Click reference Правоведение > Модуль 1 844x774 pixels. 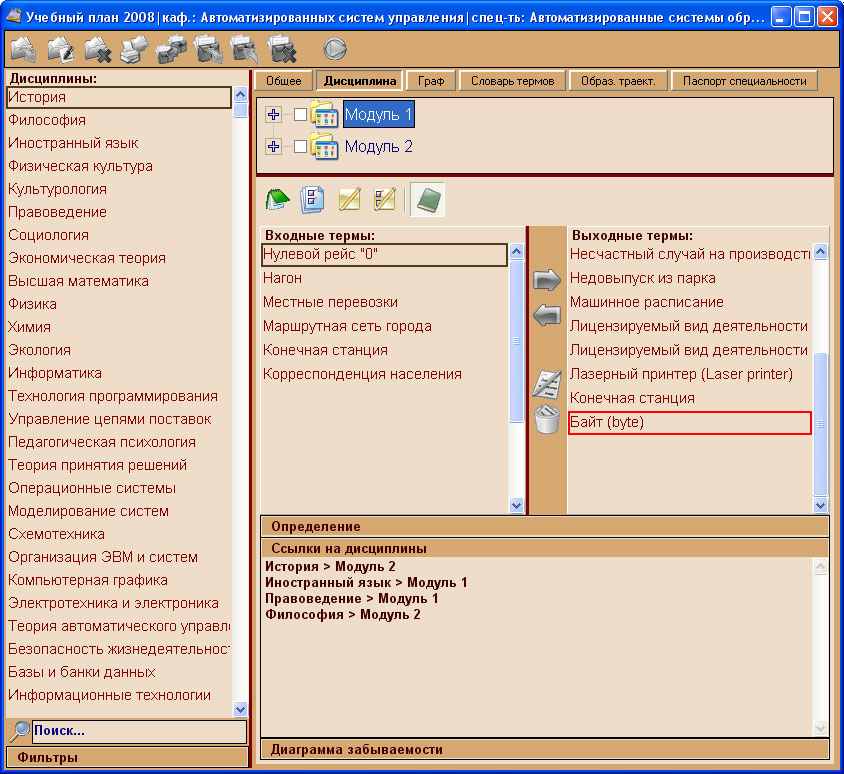[351, 599]
